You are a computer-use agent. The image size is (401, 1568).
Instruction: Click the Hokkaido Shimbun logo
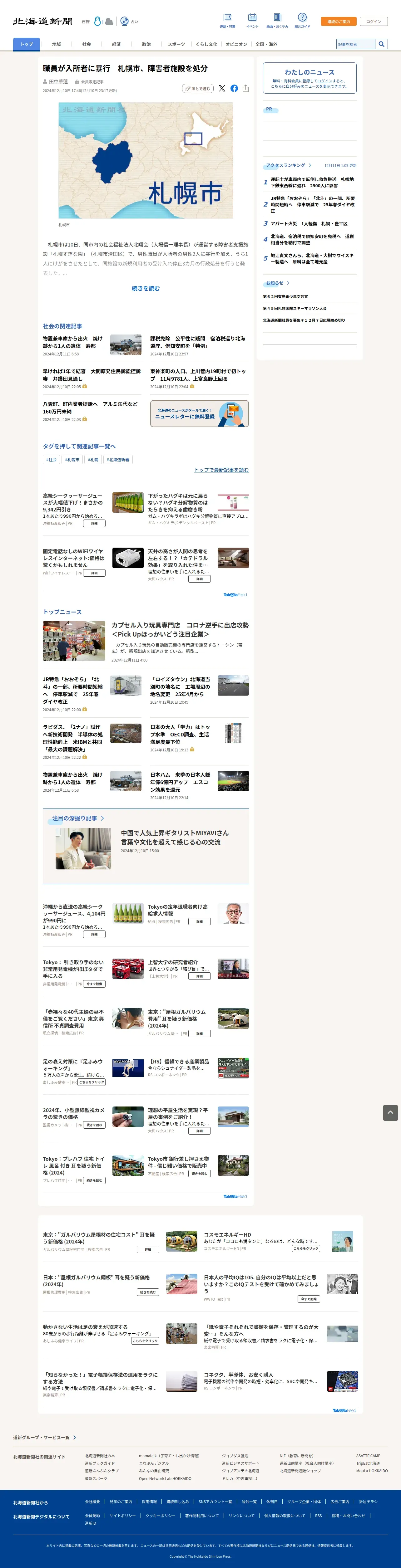43,21
